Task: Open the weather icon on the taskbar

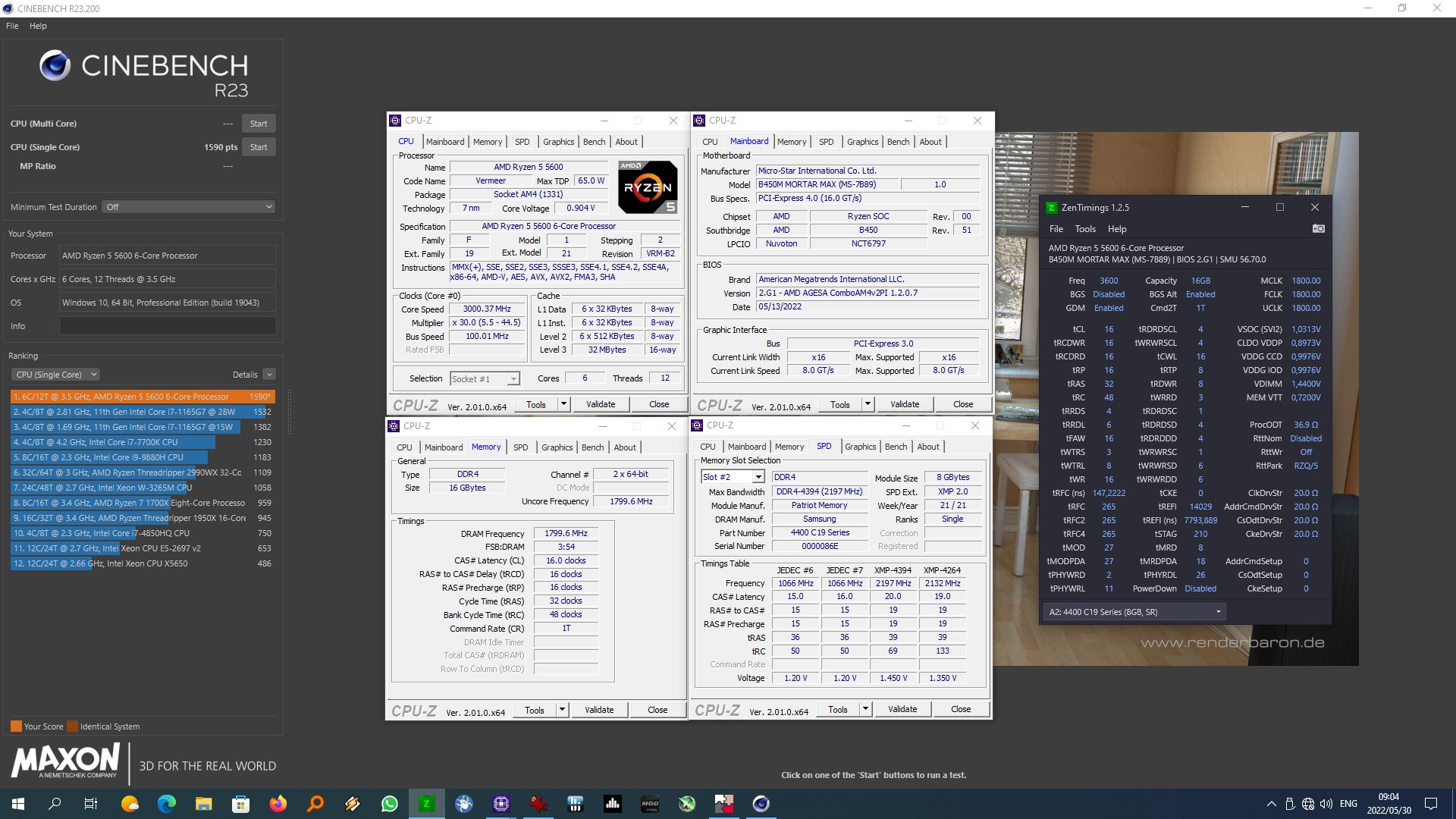Action: point(130,804)
